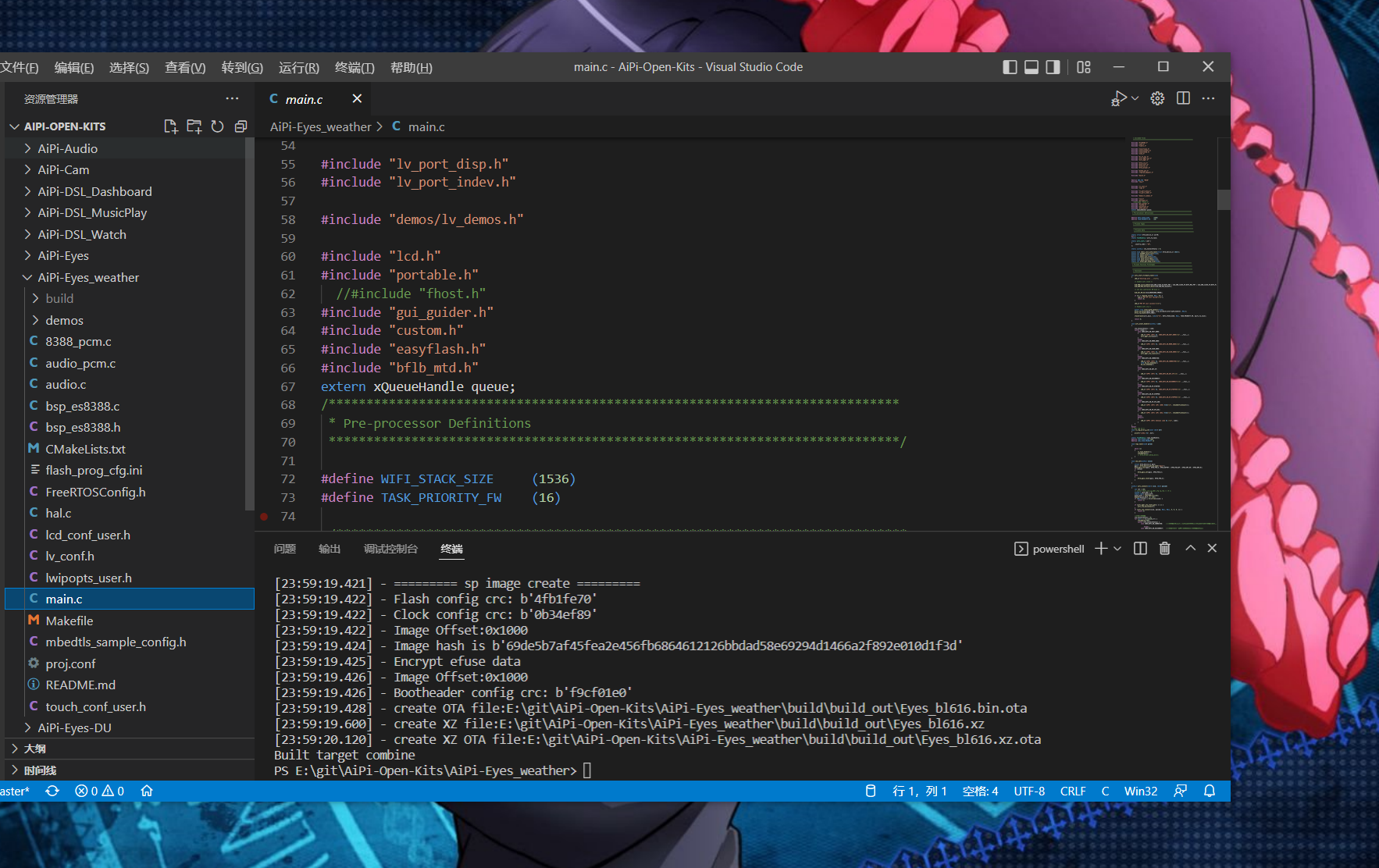Expand the 大纲 outline section

coord(130,749)
